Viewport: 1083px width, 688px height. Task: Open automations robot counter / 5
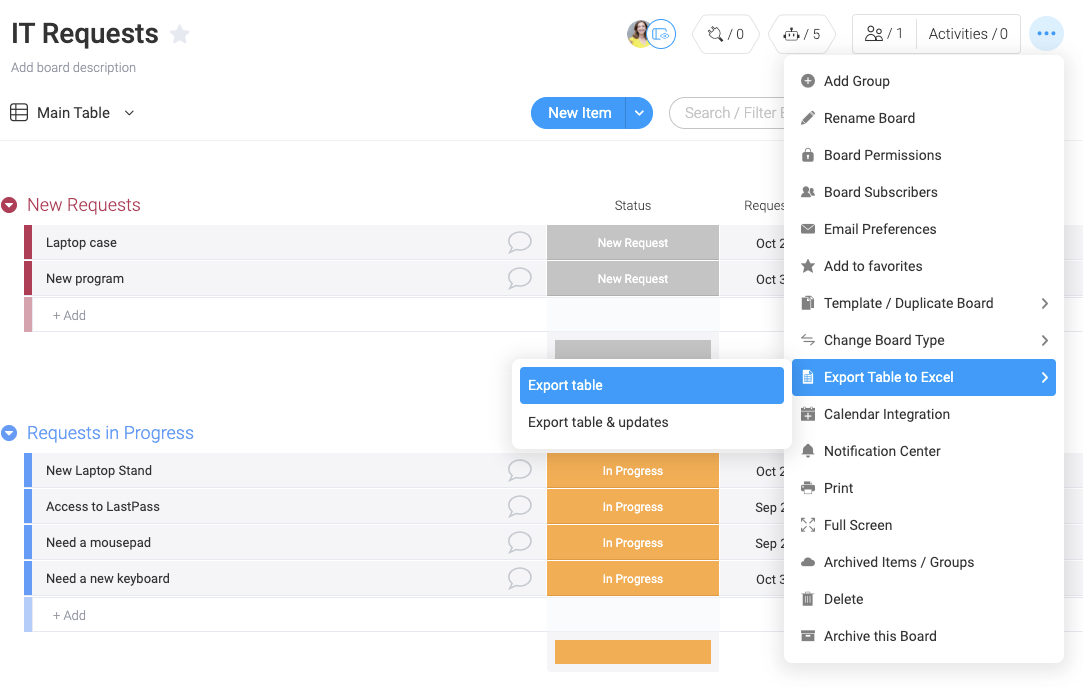[x=801, y=34]
